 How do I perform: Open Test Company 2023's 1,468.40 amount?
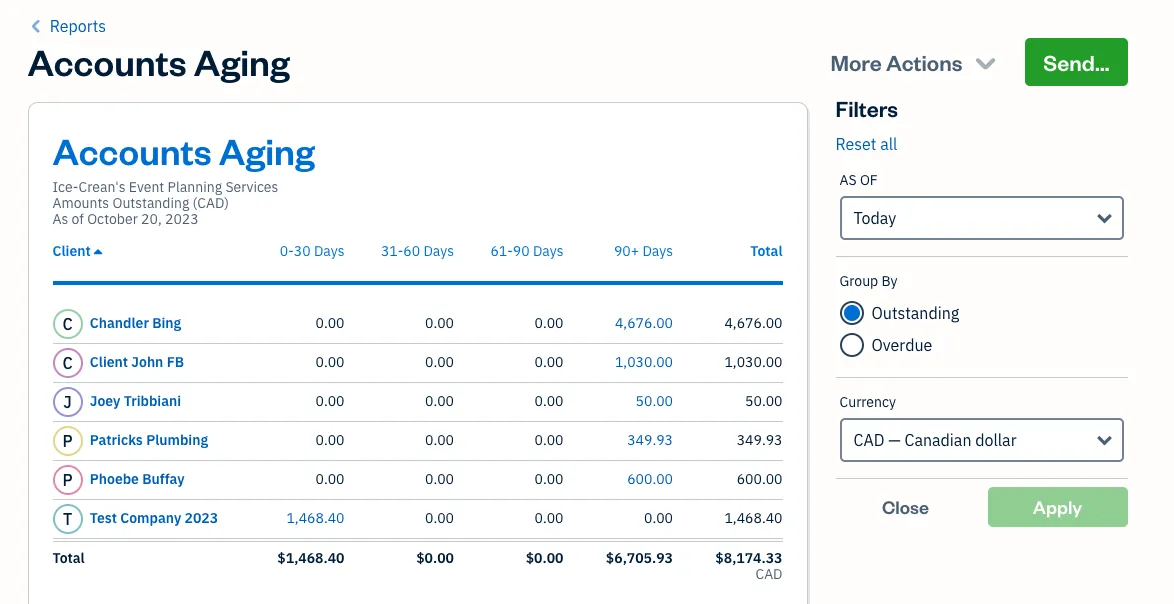pos(315,518)
